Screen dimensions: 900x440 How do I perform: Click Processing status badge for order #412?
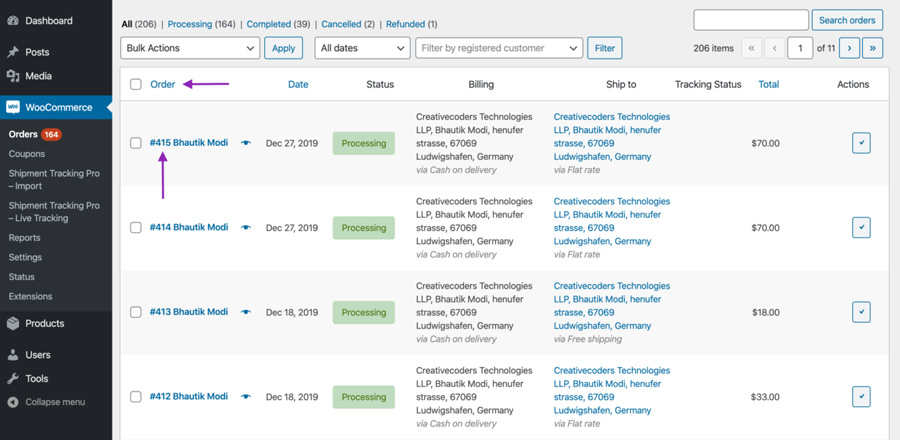click(x=364, y=397)
